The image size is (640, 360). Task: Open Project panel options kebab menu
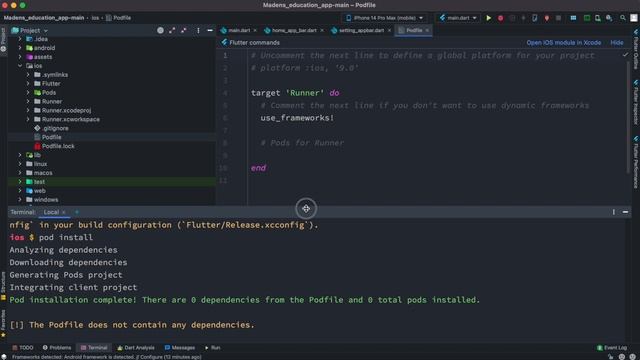(x=198, y=30)
